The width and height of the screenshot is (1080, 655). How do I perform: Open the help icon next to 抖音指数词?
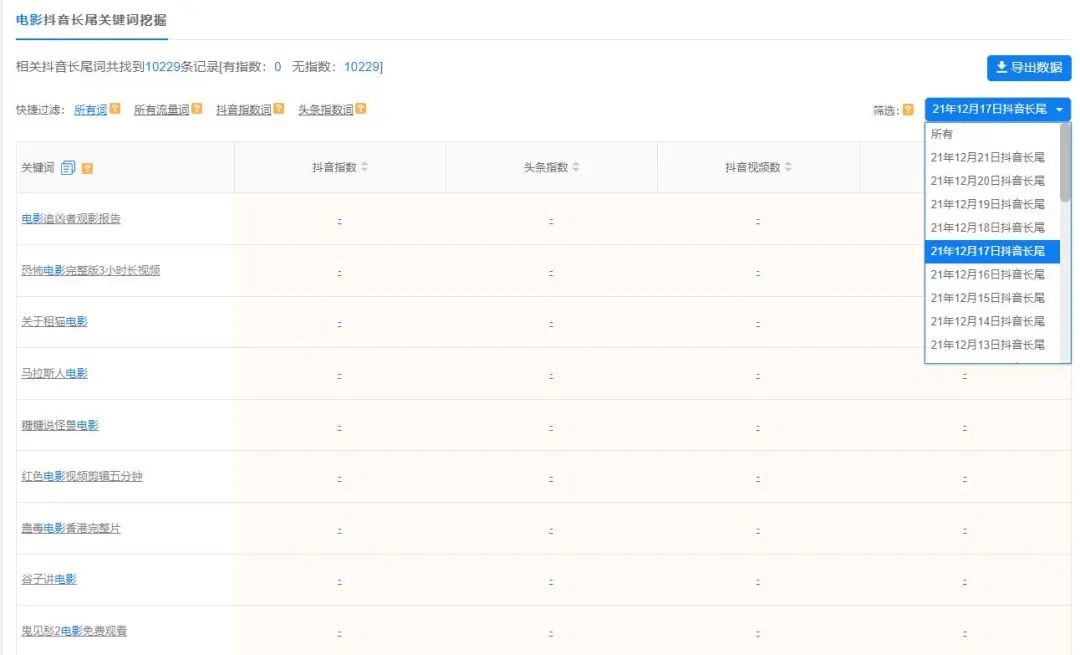tap(277, 109)
